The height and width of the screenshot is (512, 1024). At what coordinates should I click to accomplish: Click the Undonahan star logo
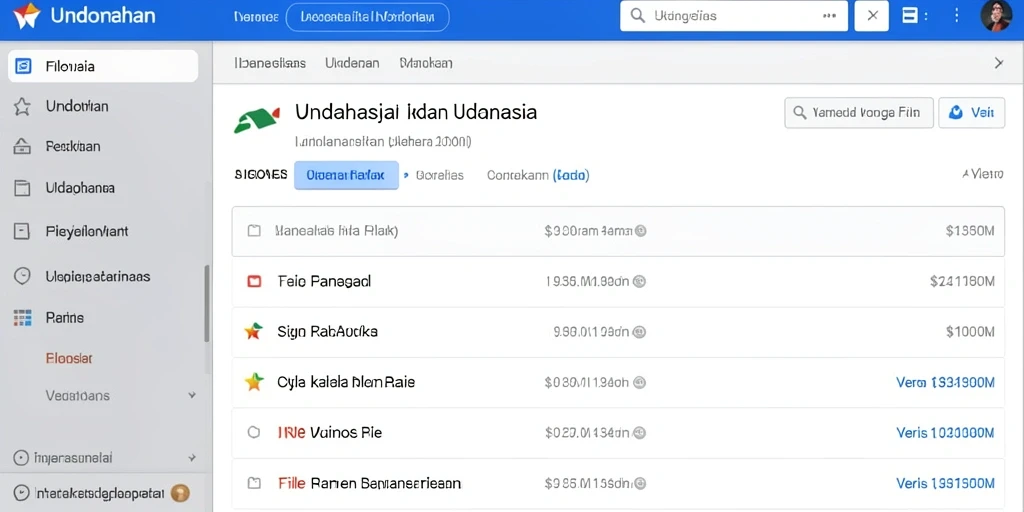point(27,16)
